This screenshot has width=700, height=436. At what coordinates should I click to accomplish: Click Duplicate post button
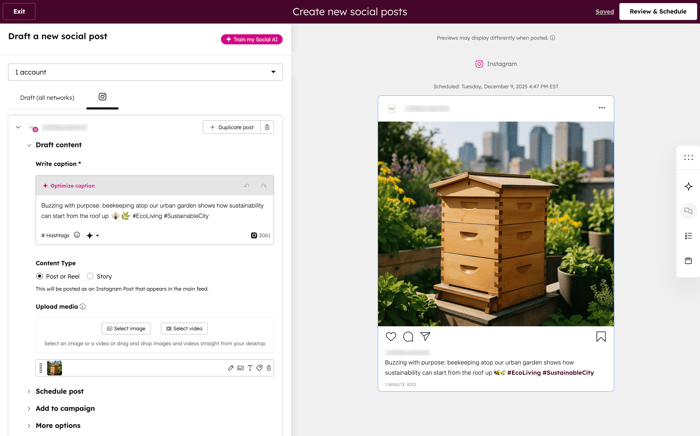point(231,127)
